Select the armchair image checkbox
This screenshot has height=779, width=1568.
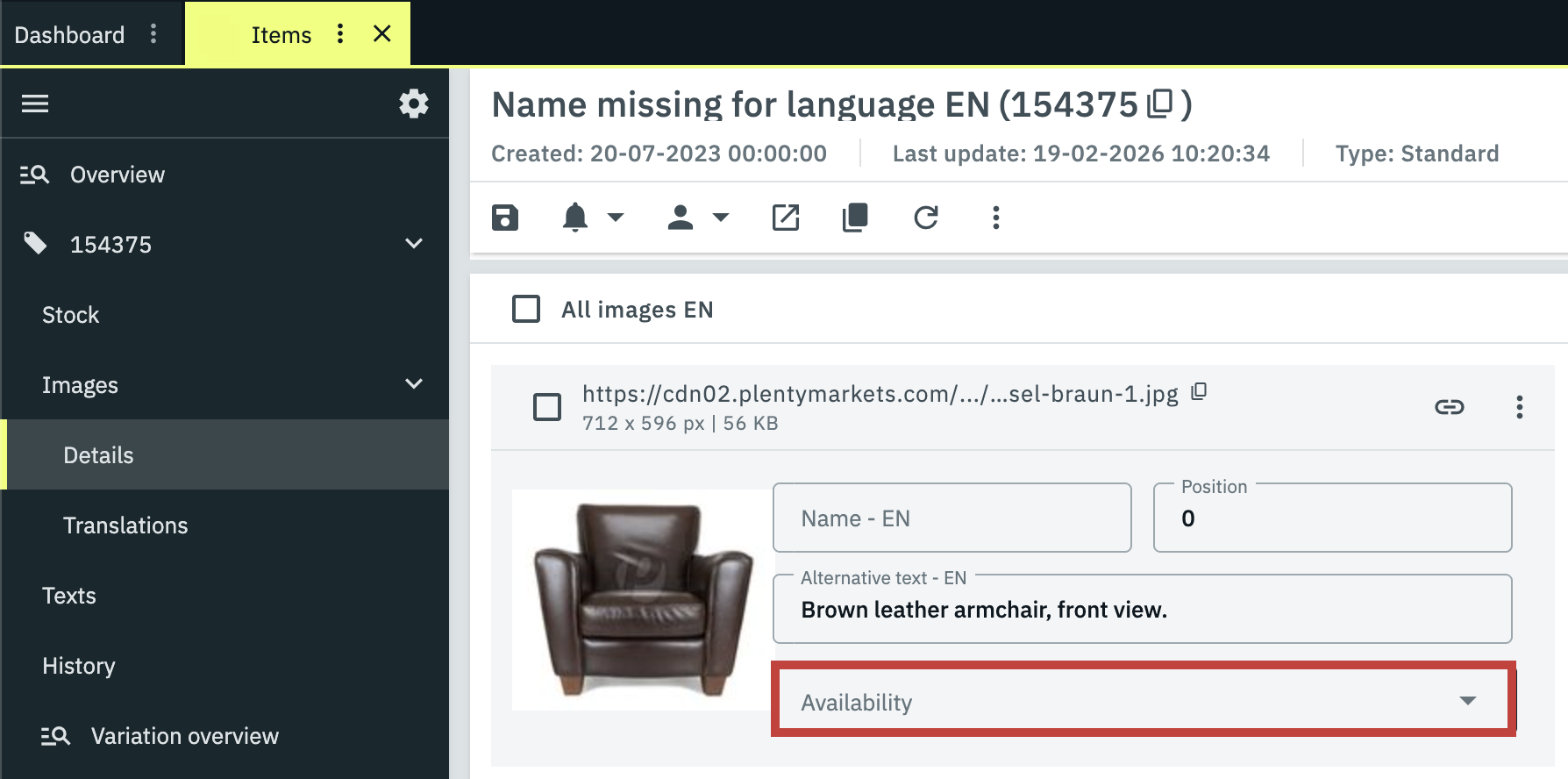click(547, 407)
